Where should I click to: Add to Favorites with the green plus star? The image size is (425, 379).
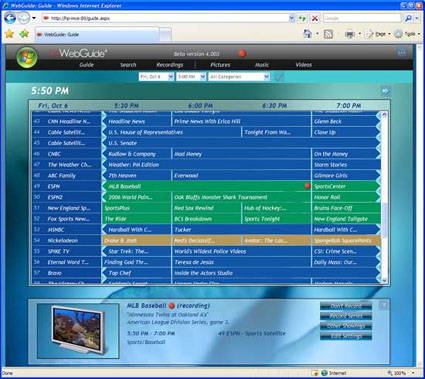tap(24, 34)
